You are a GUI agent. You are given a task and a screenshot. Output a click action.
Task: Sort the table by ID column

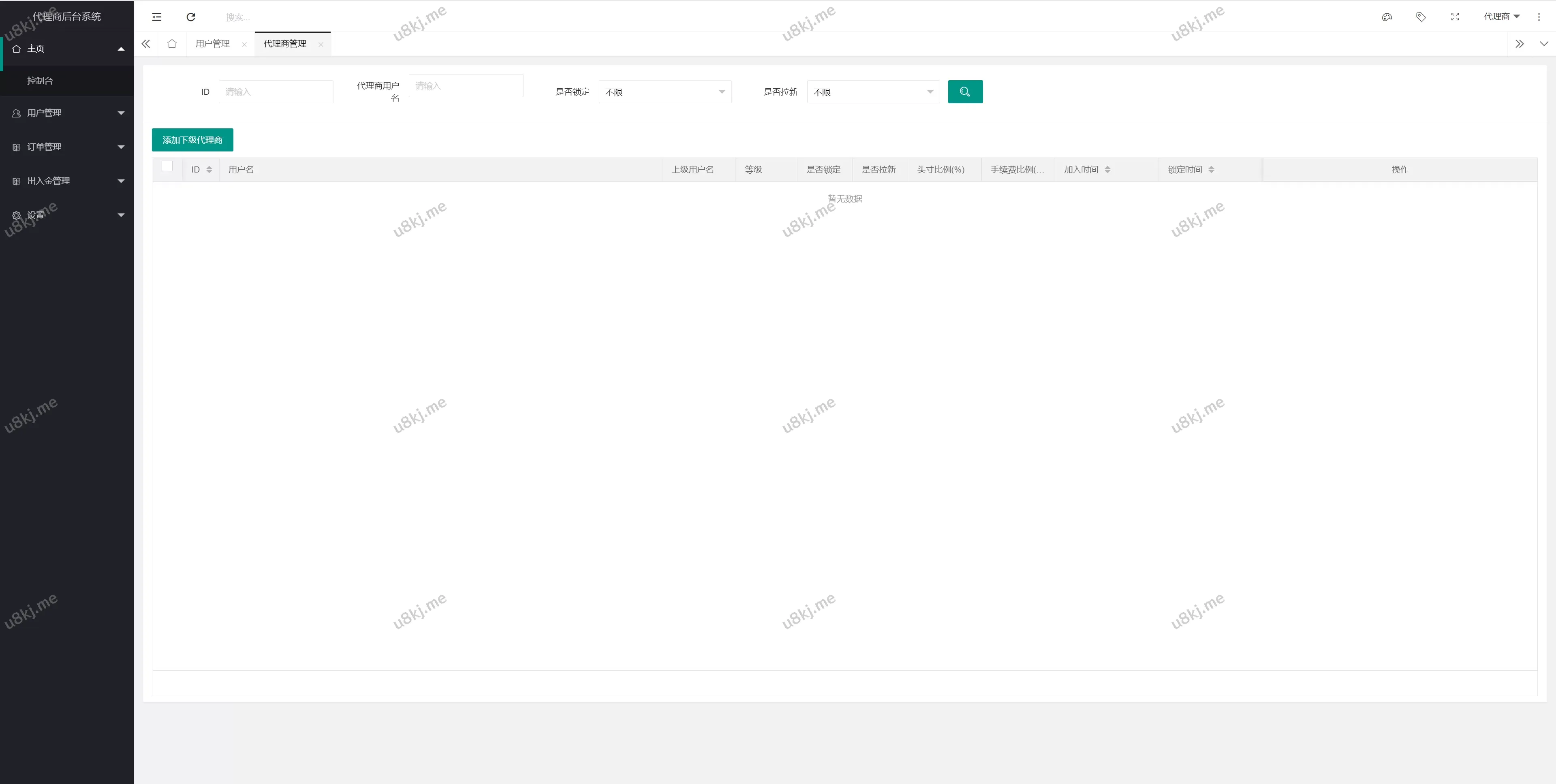click(209, 170)
